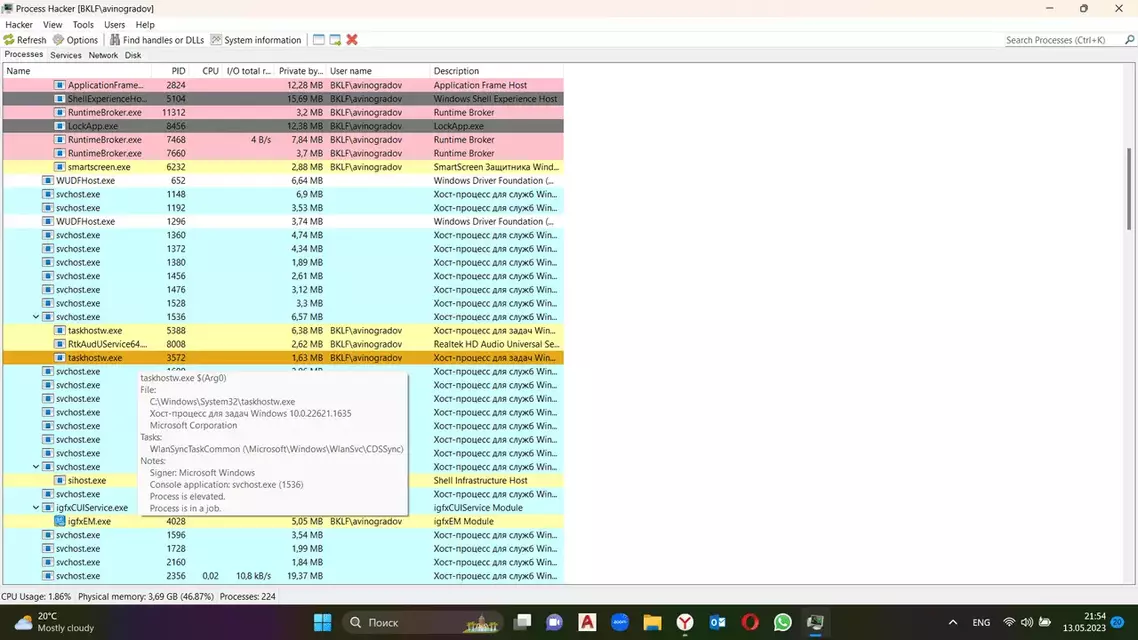The image size is (1138, 640).
Task: Click the smartscreen.exe process icon
Action: [x=60, y=167]
